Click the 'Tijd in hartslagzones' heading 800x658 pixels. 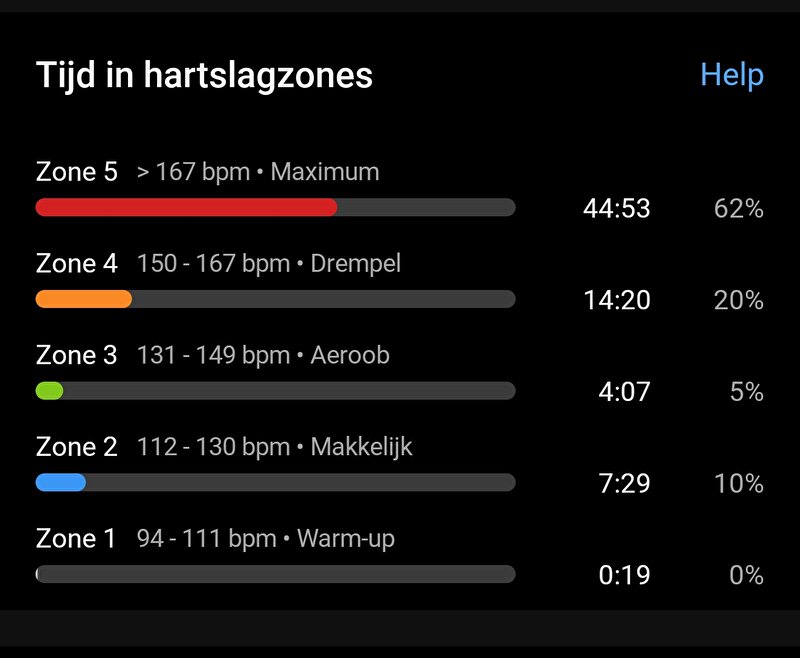click(x=204, y=76)
